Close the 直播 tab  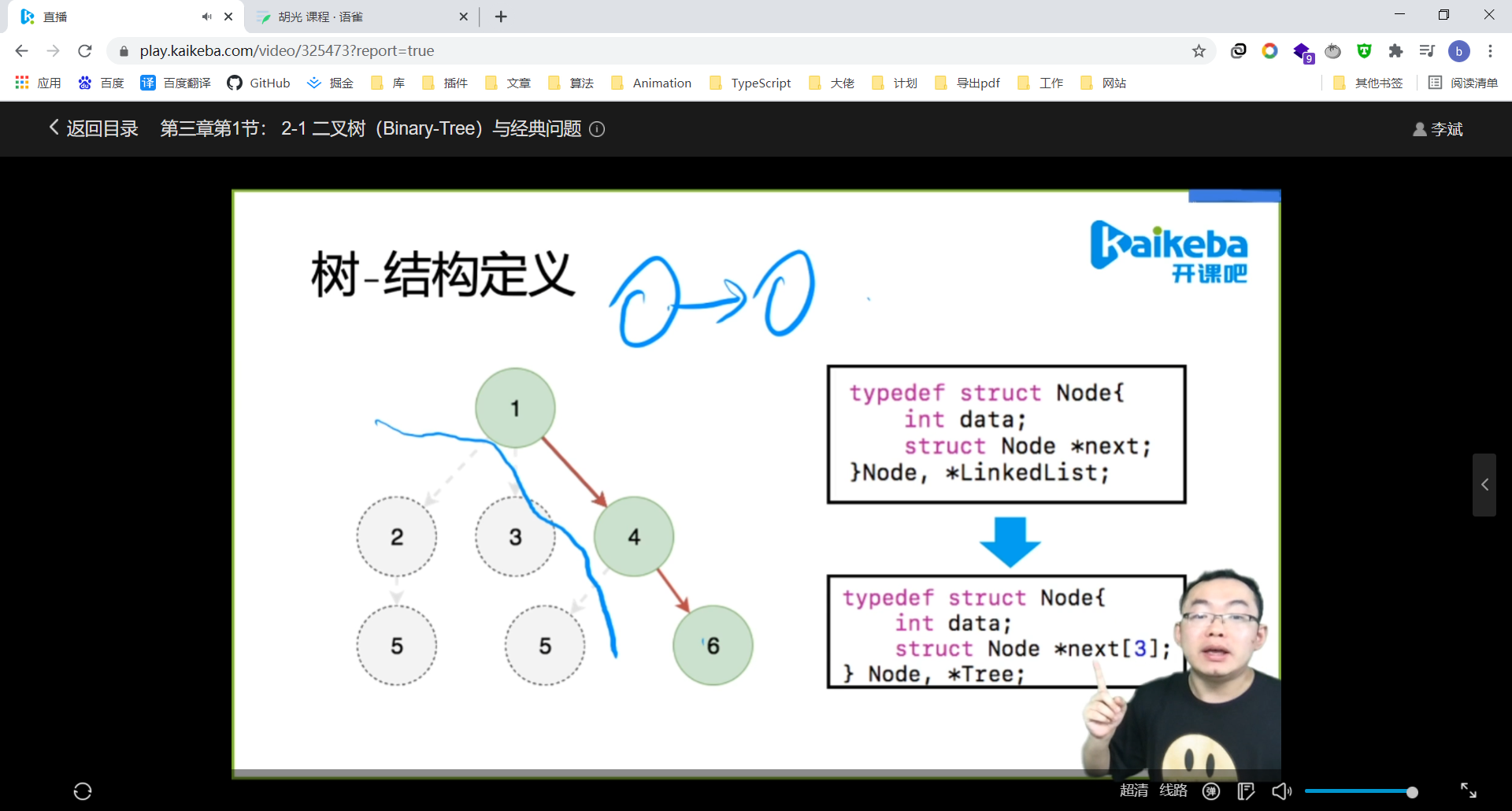click(x=228, y=17)
